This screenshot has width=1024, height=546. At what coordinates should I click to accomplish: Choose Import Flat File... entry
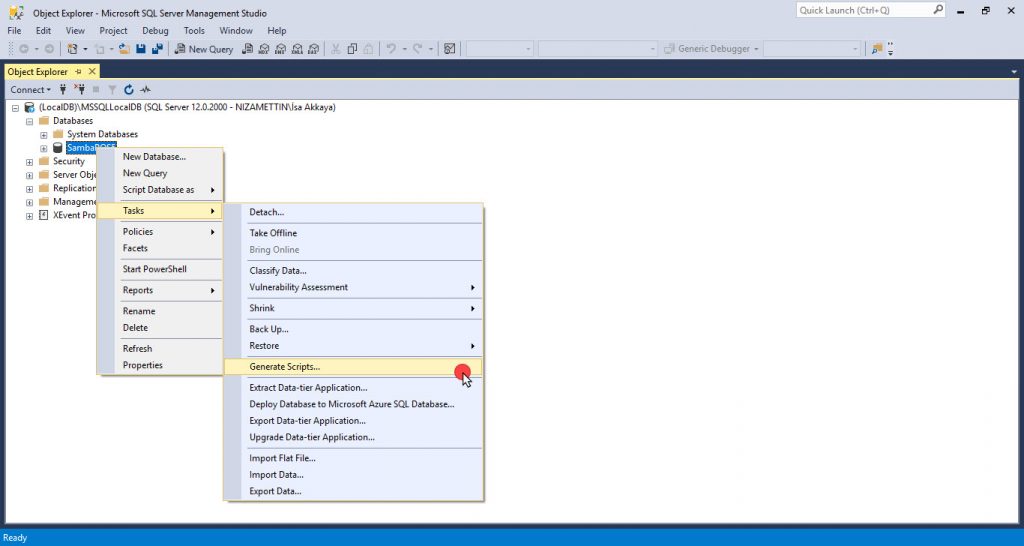353,458
